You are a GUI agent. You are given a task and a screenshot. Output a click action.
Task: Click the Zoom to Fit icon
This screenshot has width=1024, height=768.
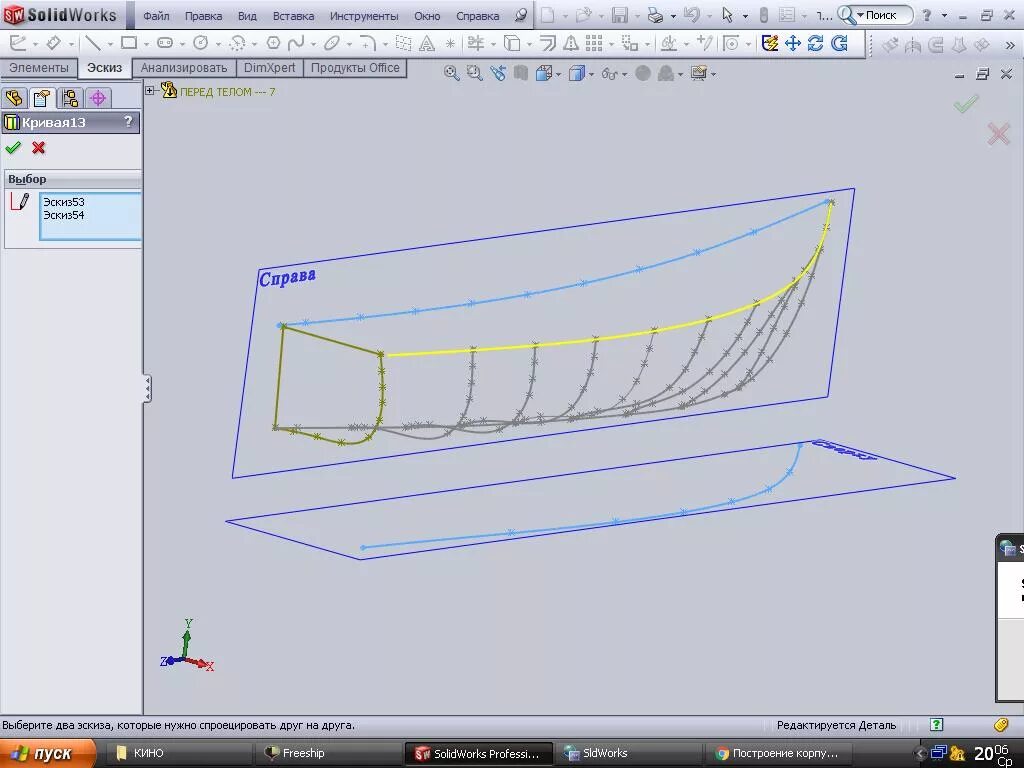click(x=451, y=73)
